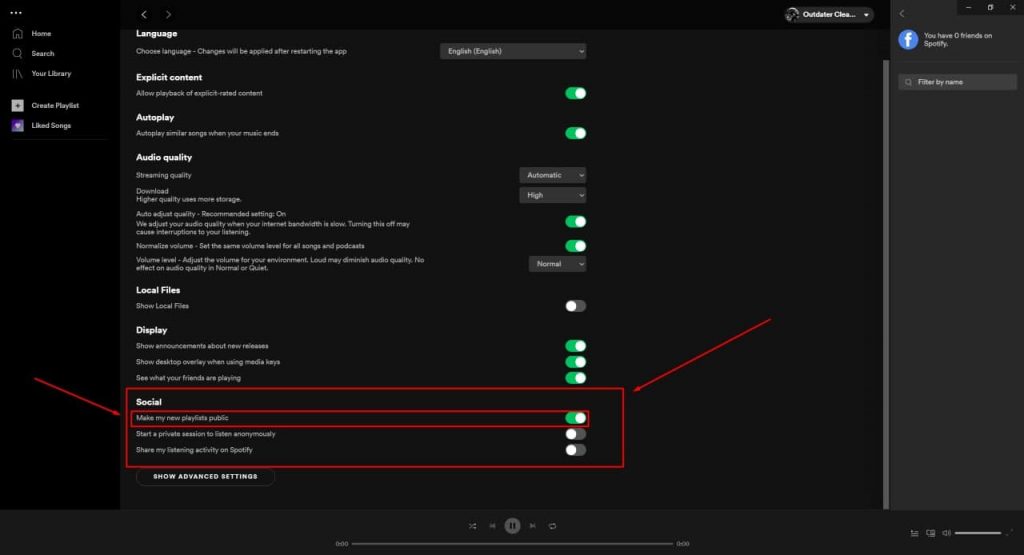This screenshot has width=1024, height=555.
Task: Toggle Auto adjust quality switch
Action: pos(575,222)
